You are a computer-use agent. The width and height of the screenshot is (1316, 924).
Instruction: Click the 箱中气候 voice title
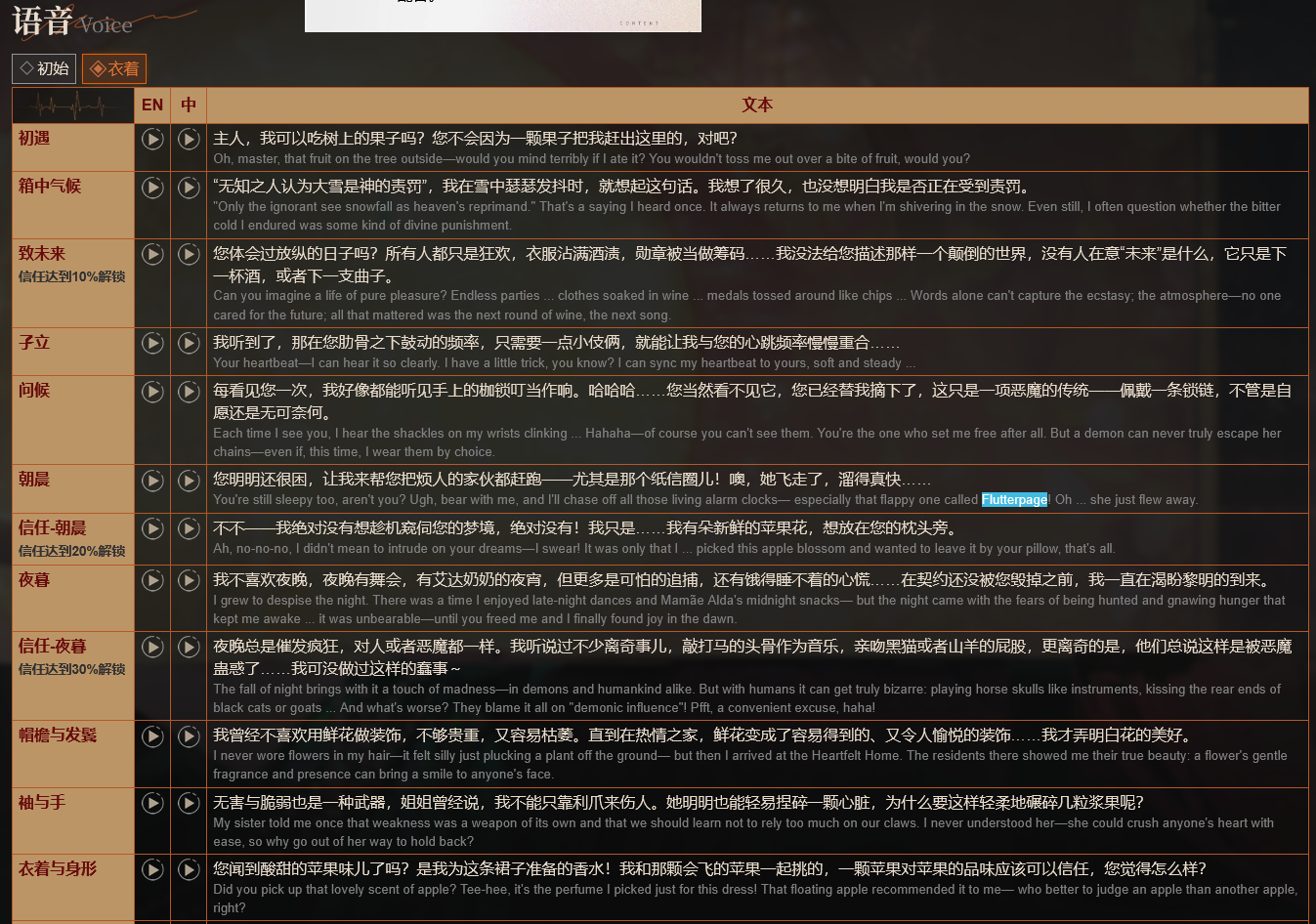pyautogui.click(x=50, y=187)
